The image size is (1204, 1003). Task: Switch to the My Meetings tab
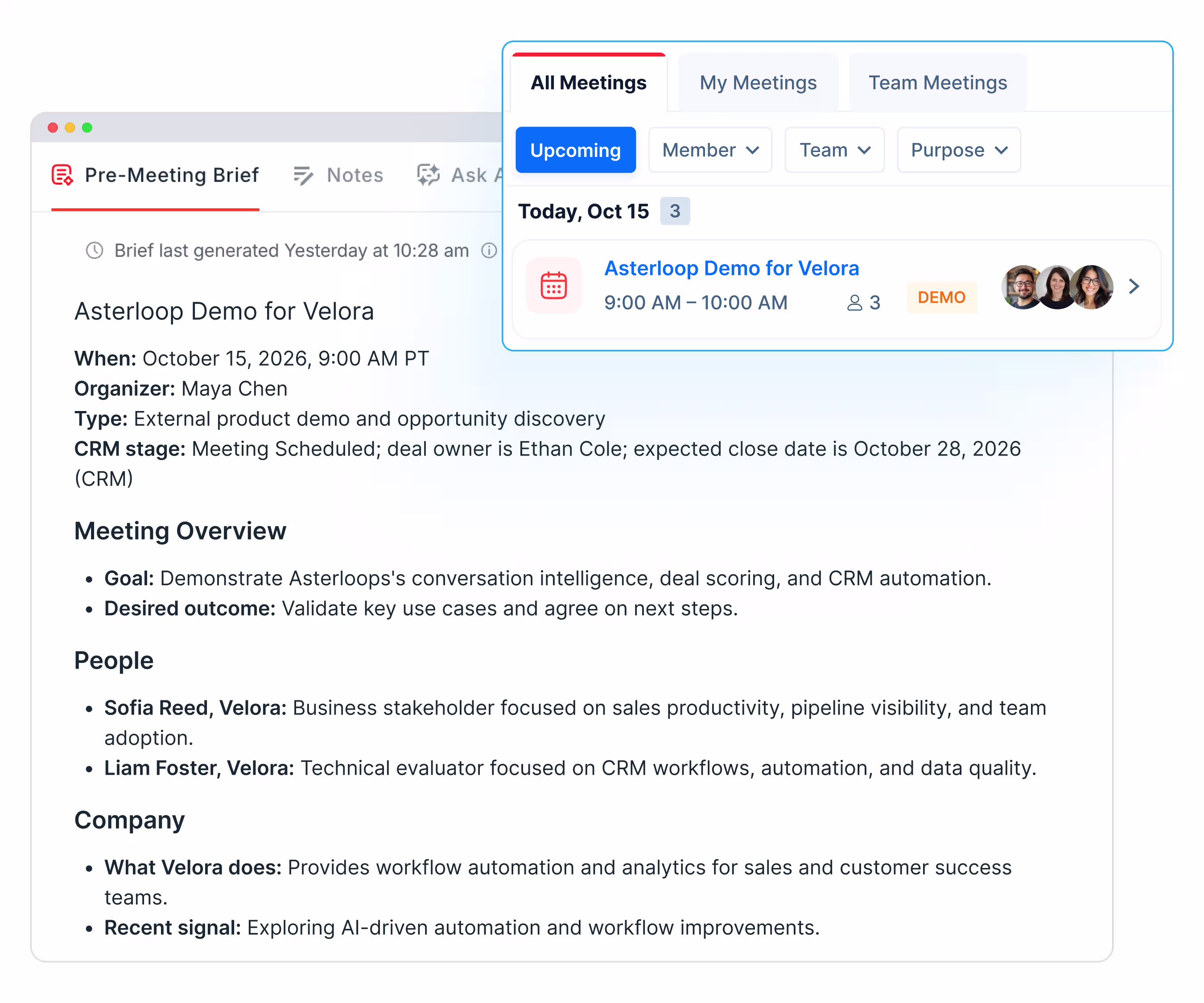pos(758,82)
